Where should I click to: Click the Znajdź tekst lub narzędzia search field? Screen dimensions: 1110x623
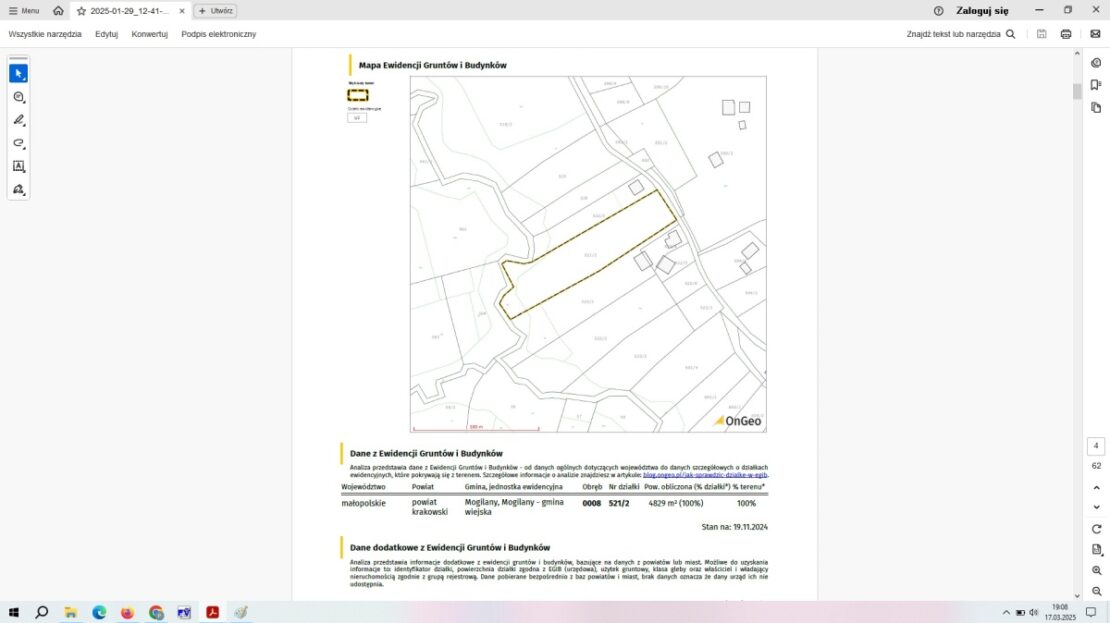click(x=961, y=34)
